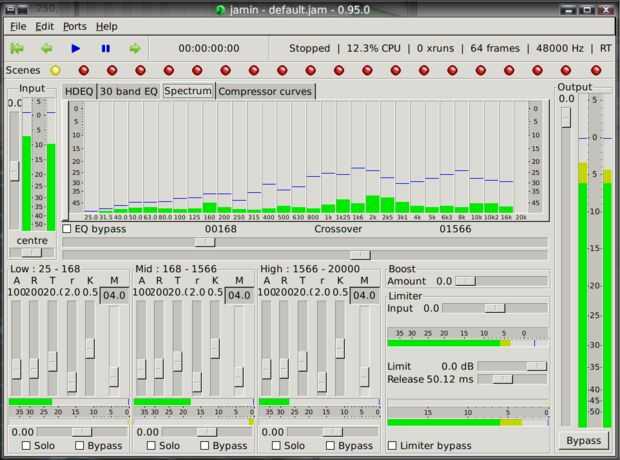Switch to the 30 band EQ tab

click(129, 91)
